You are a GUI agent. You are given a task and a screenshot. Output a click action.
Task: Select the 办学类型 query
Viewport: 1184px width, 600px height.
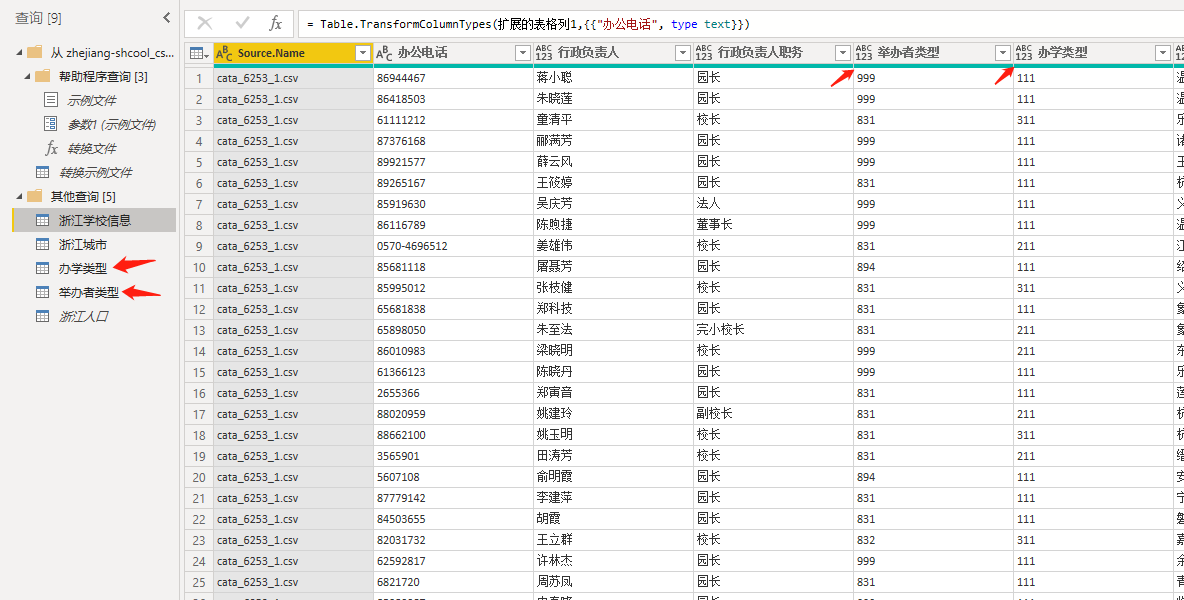click(x=82, y=268)
